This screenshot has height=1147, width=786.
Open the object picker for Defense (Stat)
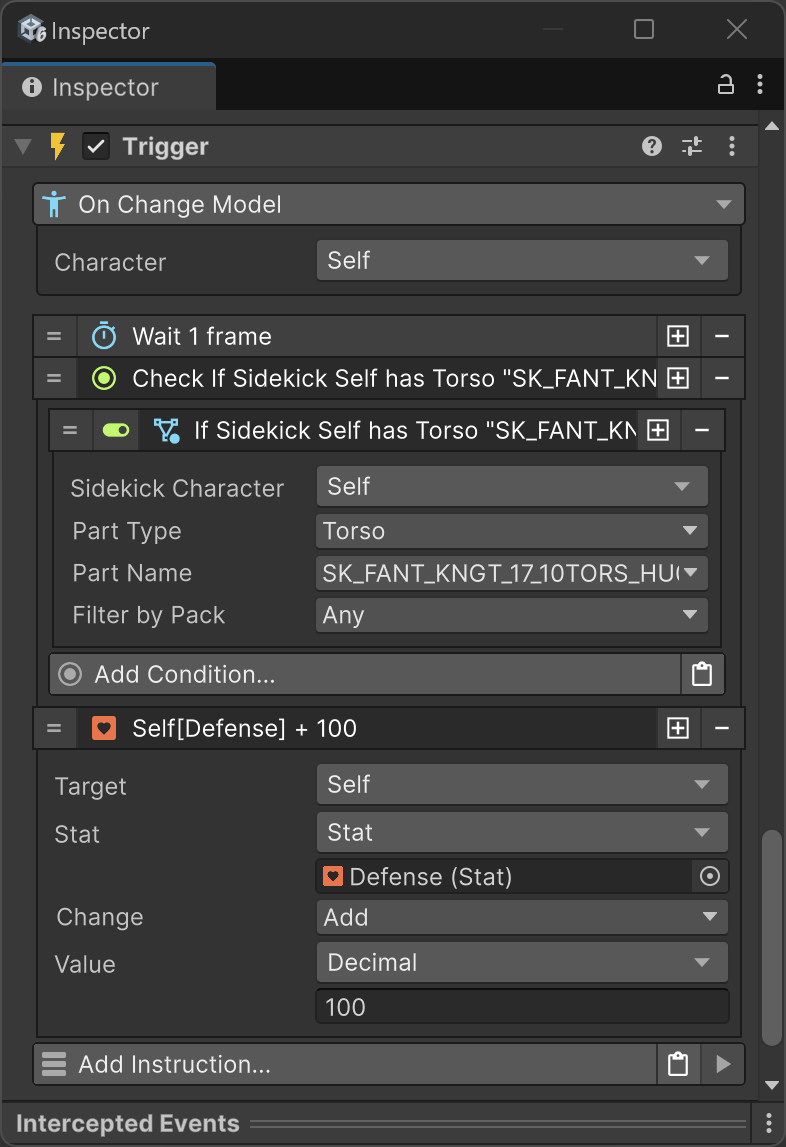710,877
